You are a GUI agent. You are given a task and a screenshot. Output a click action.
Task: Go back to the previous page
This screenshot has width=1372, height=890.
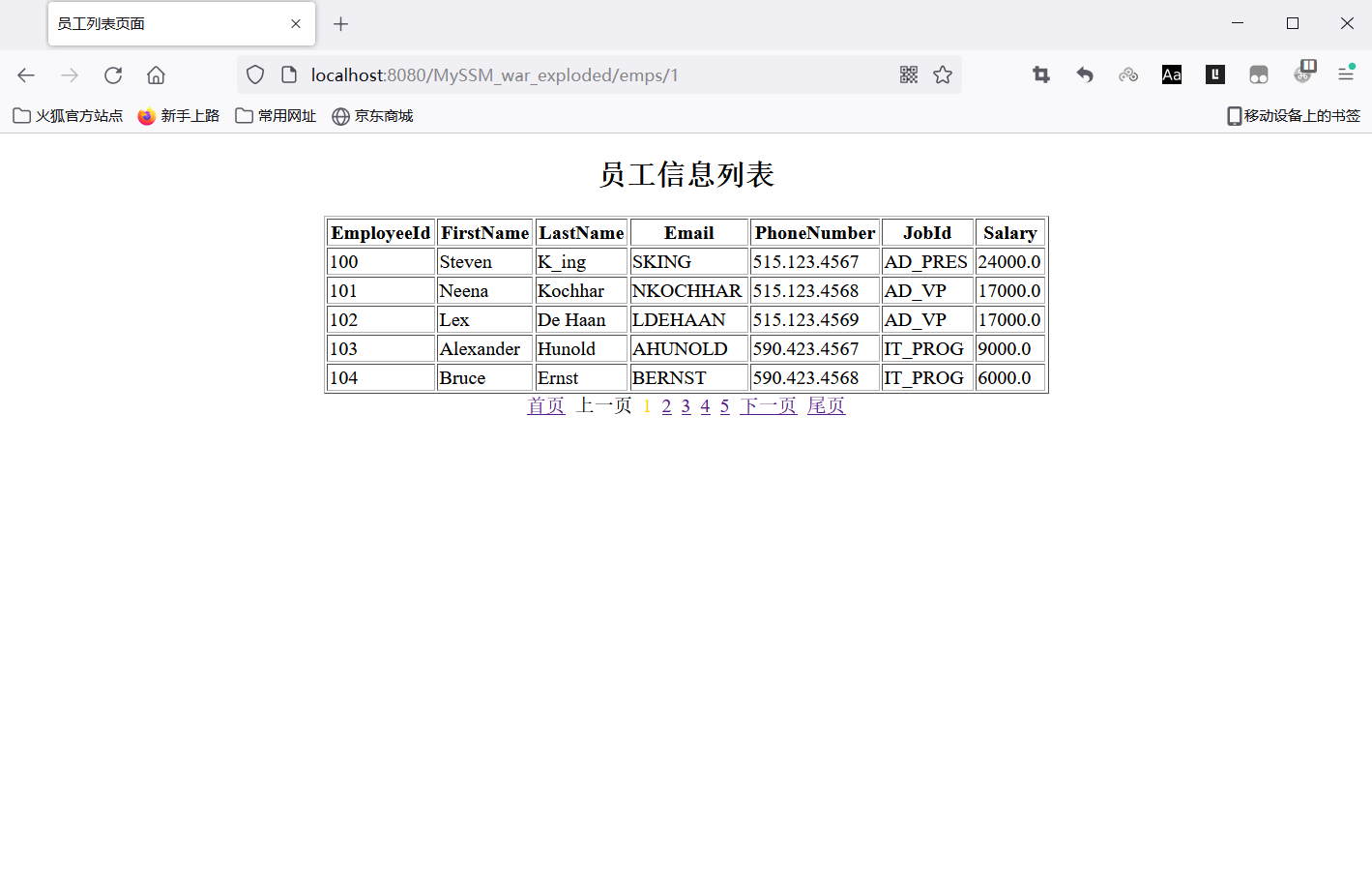26,74
